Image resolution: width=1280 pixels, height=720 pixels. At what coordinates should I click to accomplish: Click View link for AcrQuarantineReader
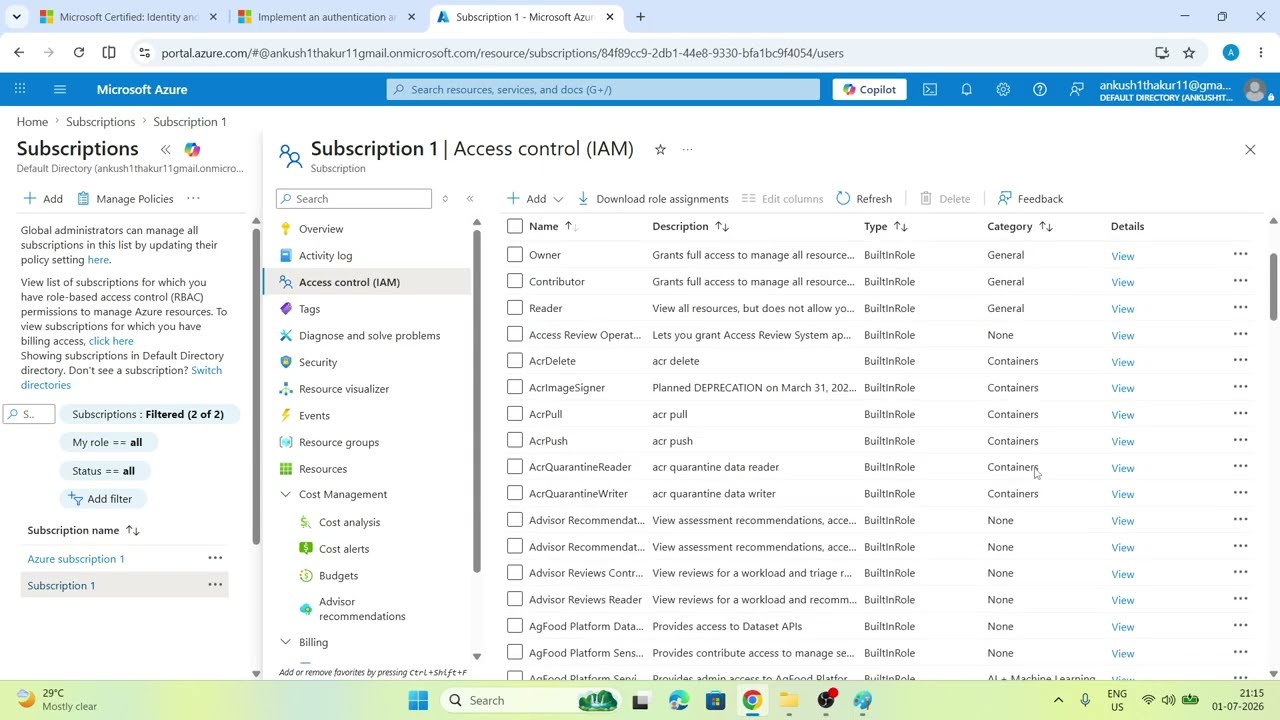[x=1122, y=468]
